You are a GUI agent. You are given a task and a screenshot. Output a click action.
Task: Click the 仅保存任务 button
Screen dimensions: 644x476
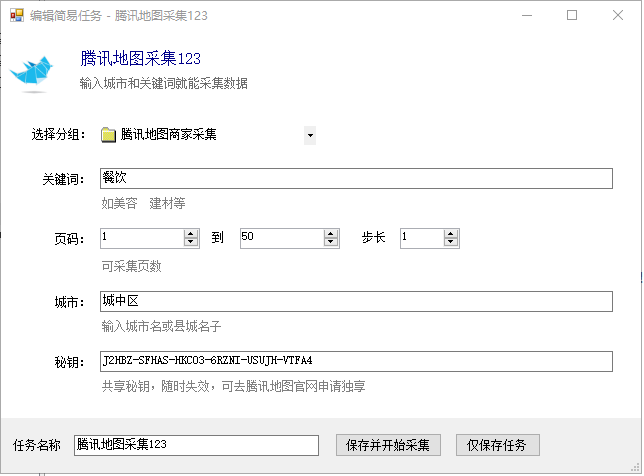(x=497, y=445)
